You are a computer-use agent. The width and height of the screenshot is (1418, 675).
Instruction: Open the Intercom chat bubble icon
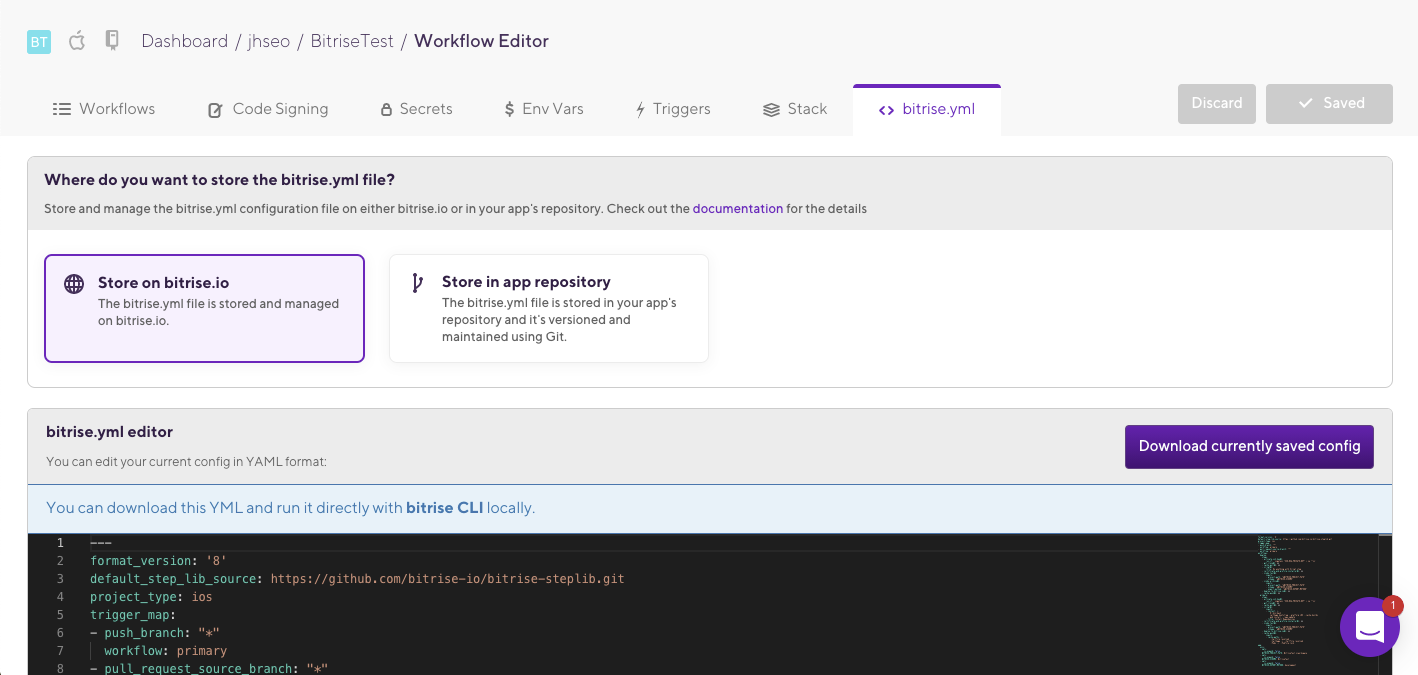pos(1369,627)
